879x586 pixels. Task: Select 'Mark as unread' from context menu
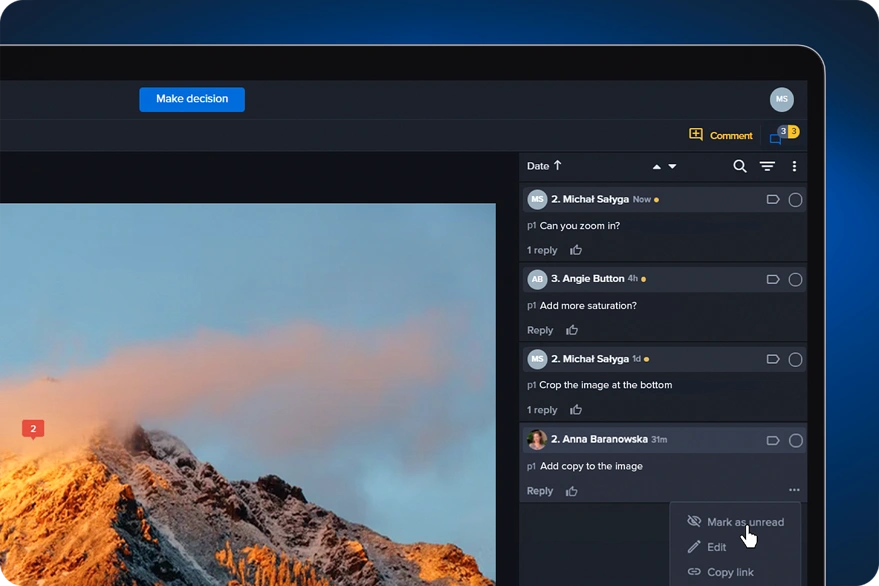point(744,522)
